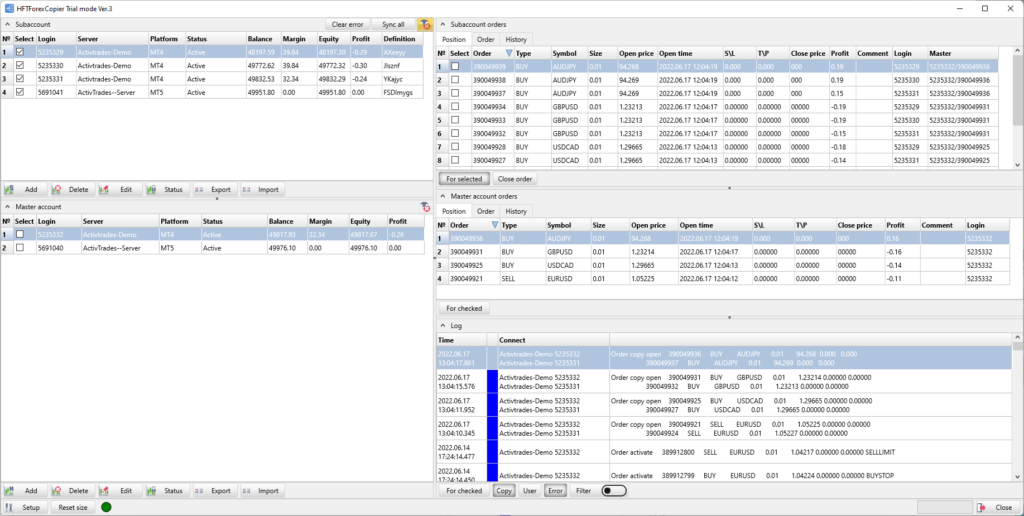Screen dimensions: 1024x516
Task: Open Order tab in Subaccount orders
Action: (485, 39)
